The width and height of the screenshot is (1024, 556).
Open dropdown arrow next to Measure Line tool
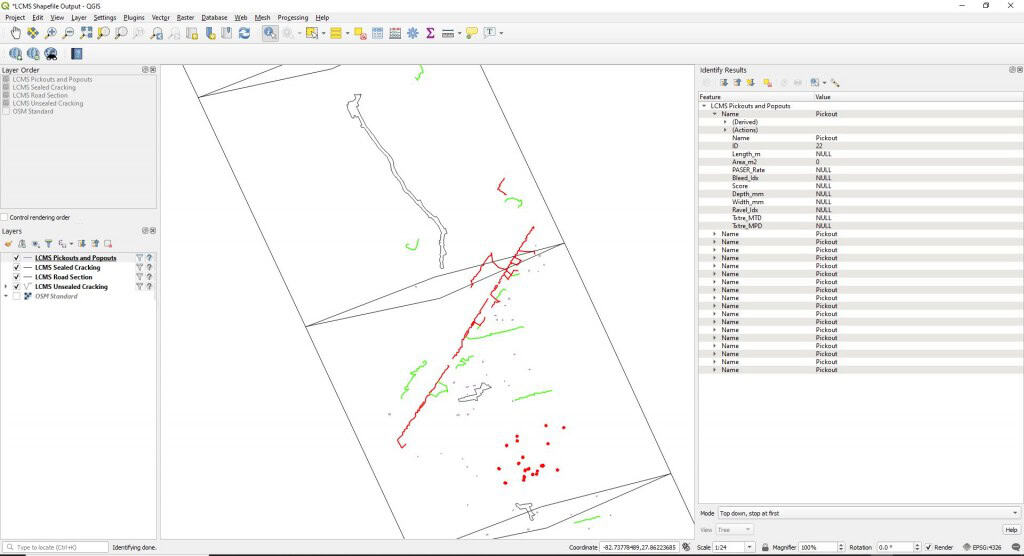tap(459, 33)
